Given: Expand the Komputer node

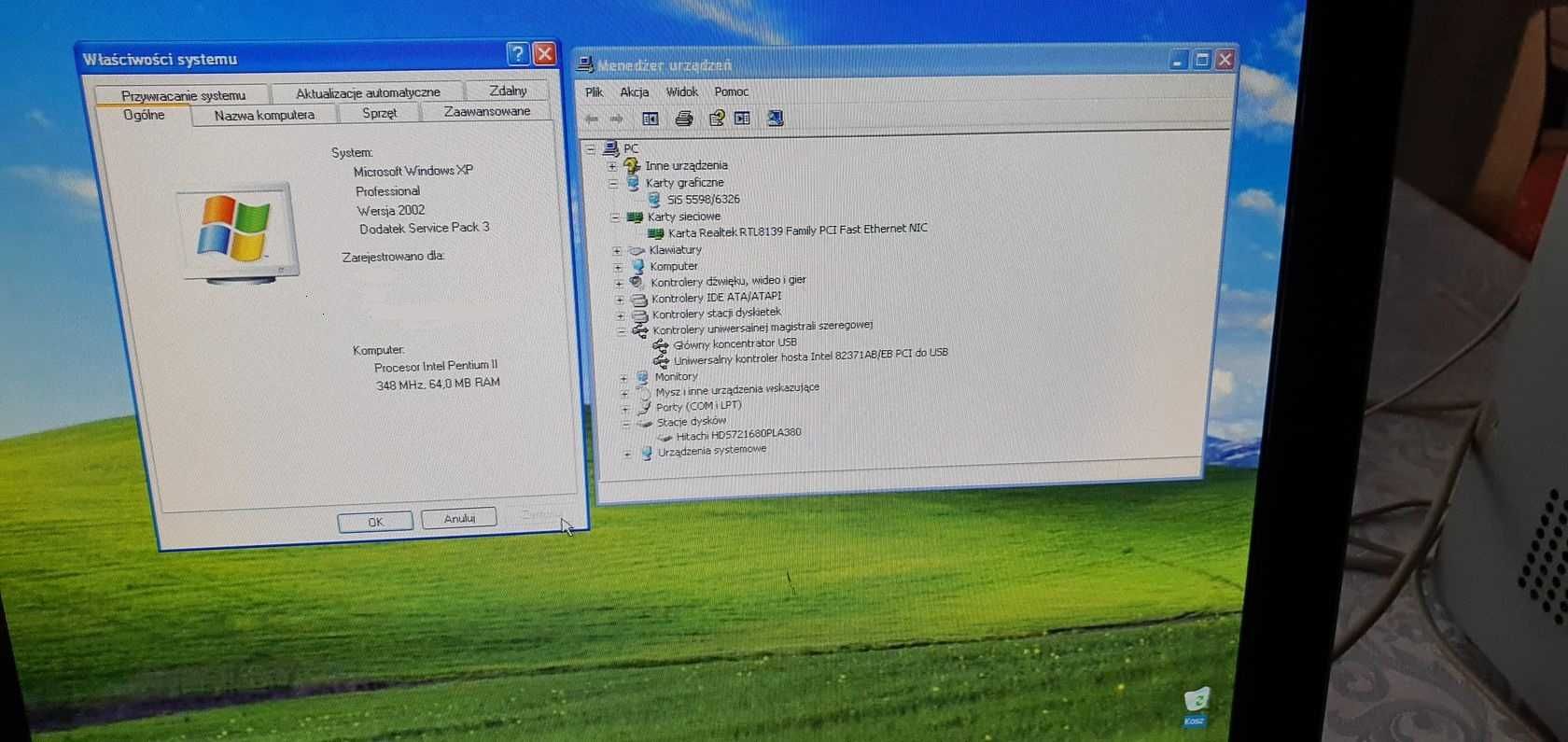Looking at the screenshot, I should [x=618, y=267].
